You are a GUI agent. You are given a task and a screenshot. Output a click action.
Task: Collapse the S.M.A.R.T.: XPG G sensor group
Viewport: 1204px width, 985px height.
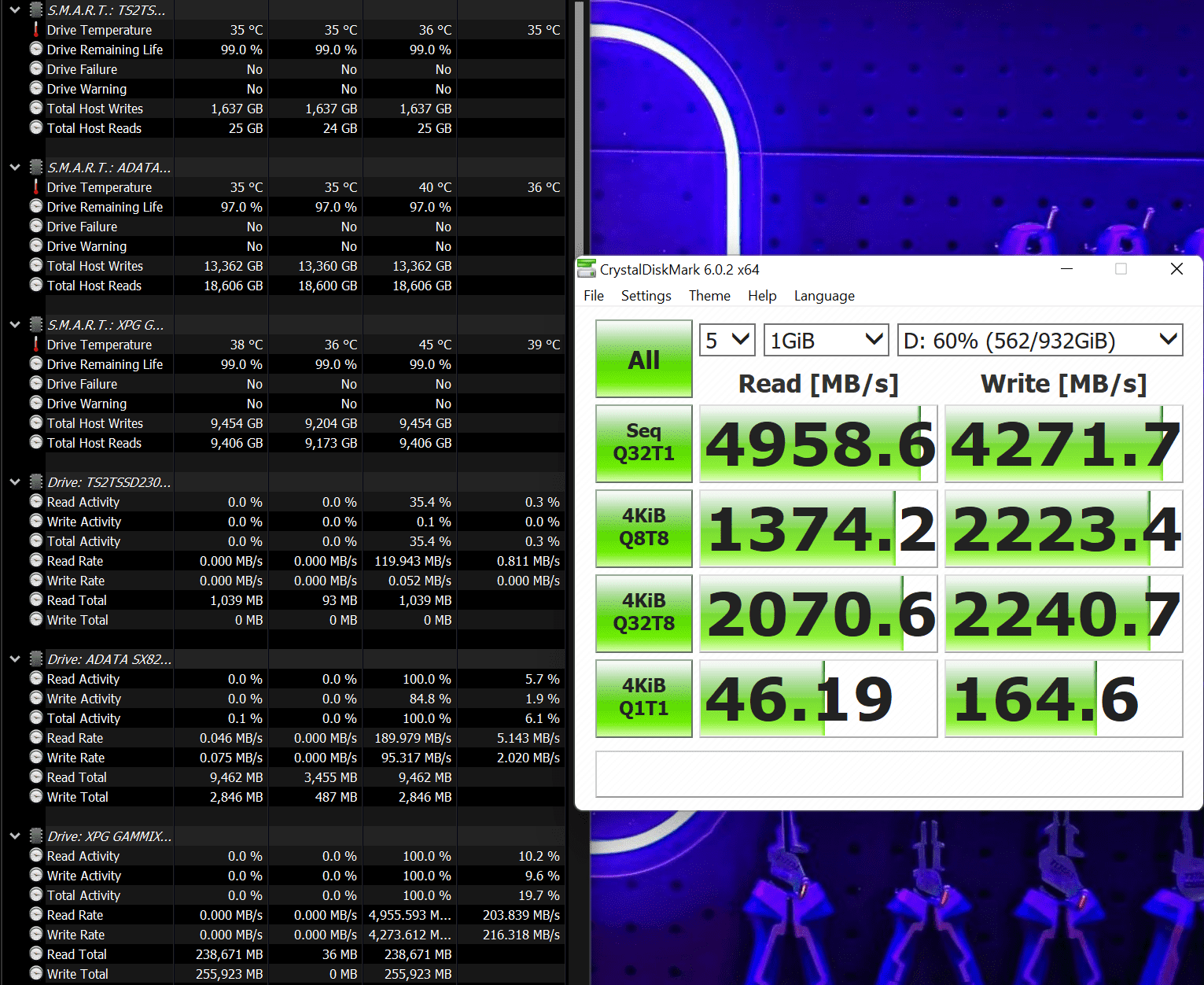[x=15, y=325]
